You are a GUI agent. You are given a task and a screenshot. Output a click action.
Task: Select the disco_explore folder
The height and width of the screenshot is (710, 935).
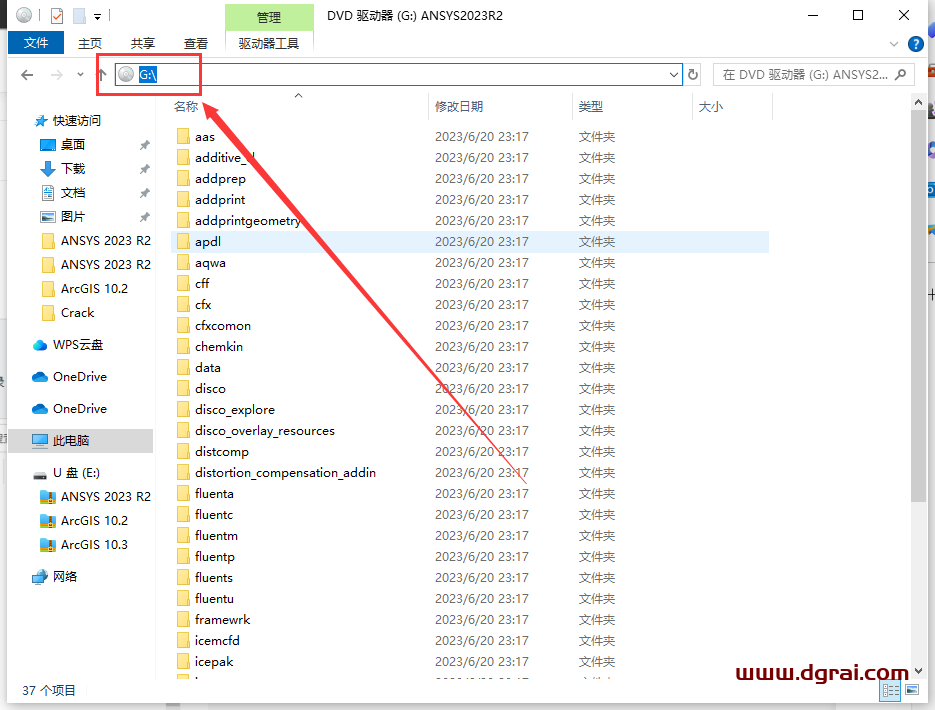pos(235,410)
